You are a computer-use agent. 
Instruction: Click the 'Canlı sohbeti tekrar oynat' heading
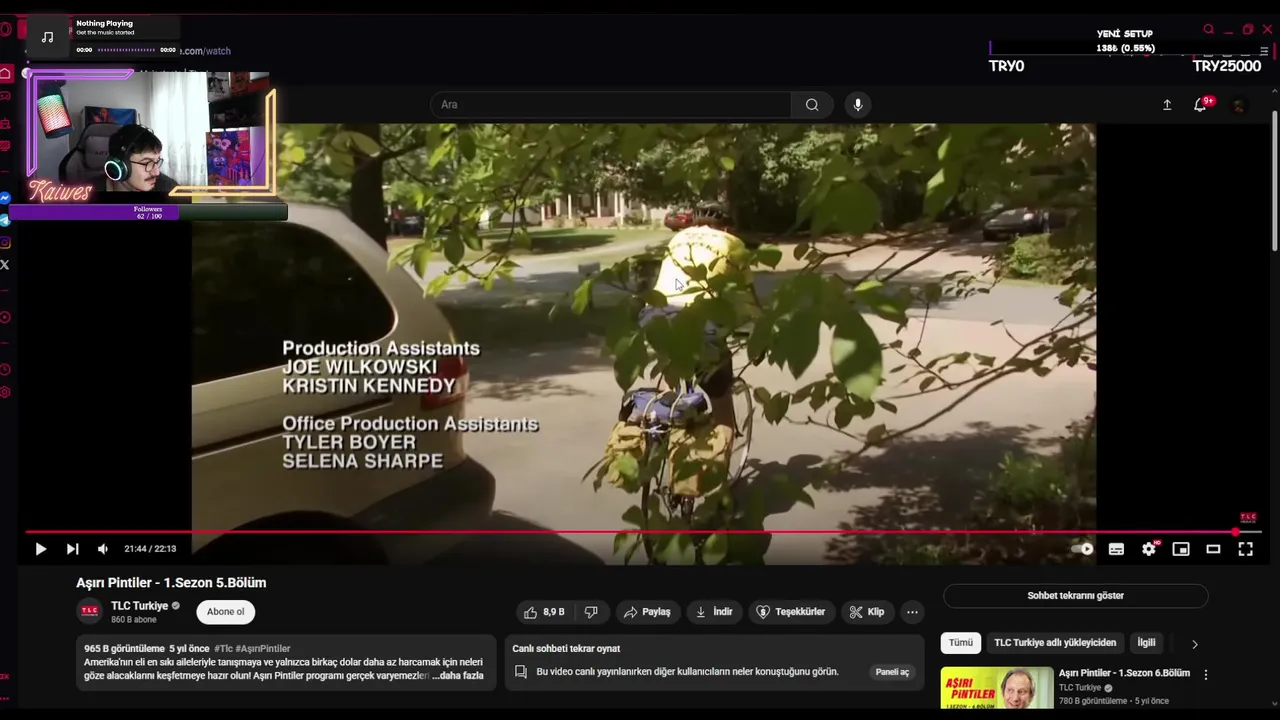(566, 649)
